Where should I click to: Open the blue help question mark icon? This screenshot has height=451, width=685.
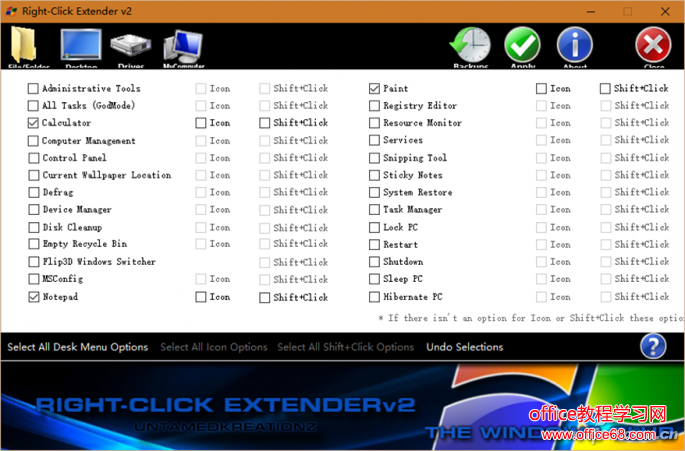coord(654,346)
